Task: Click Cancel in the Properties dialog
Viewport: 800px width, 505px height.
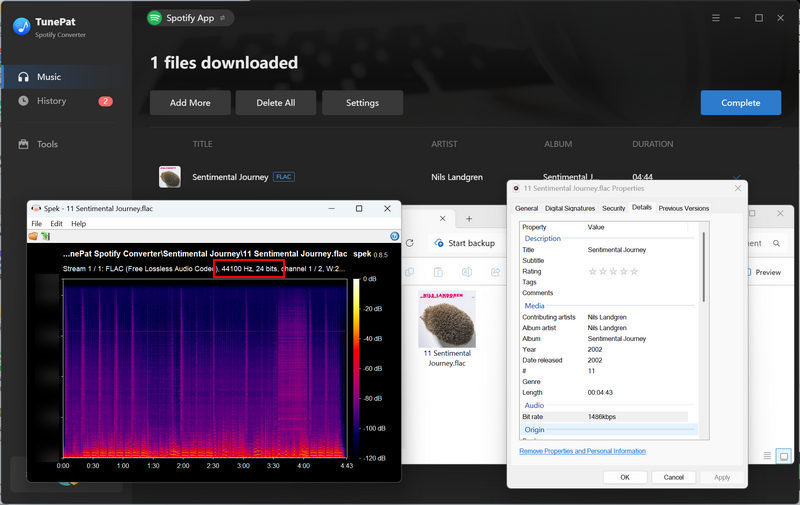Action: [673, 477]
